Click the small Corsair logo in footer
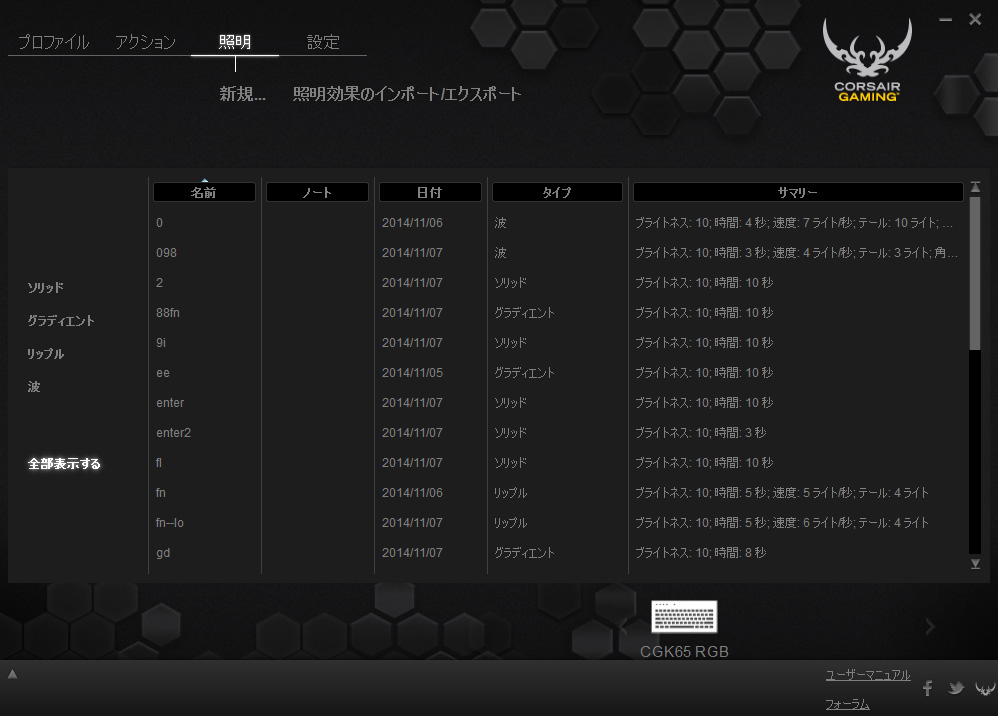Viewport: 998px width, 716px height. click(x=985, y=688)
